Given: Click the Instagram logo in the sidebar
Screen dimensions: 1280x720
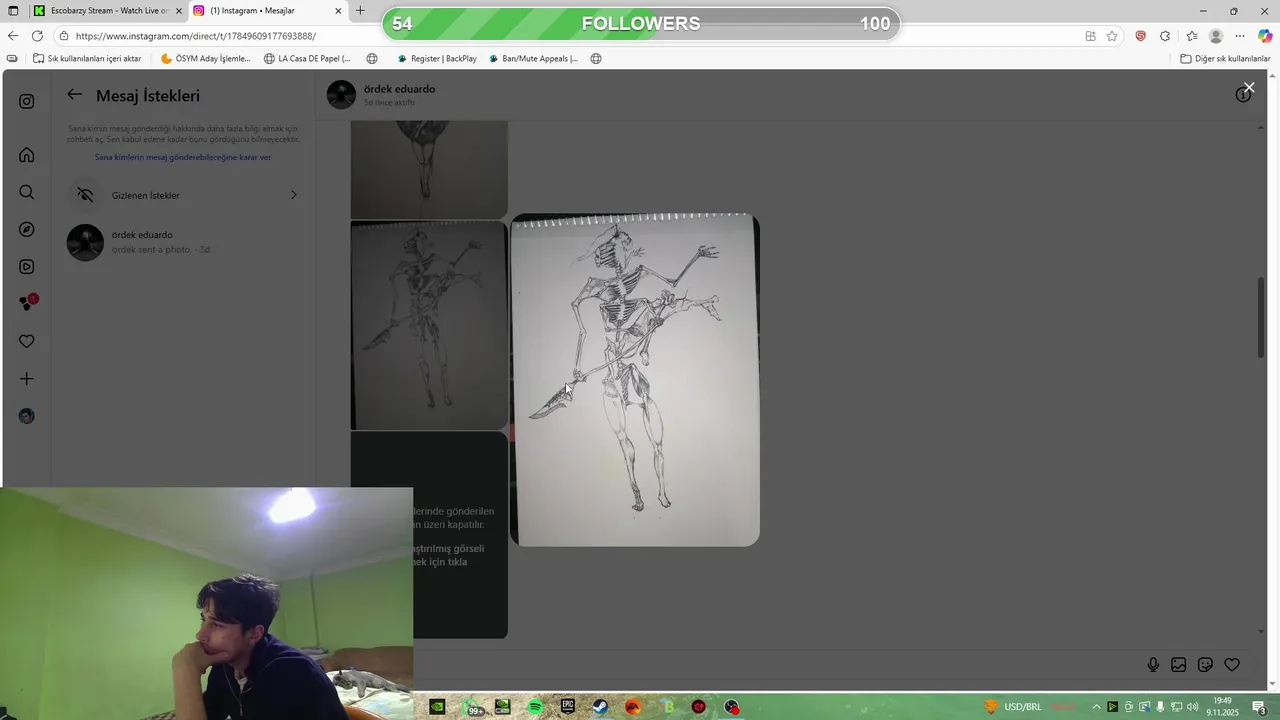Looking at the screenshot, I should click(x=27, y=101).
